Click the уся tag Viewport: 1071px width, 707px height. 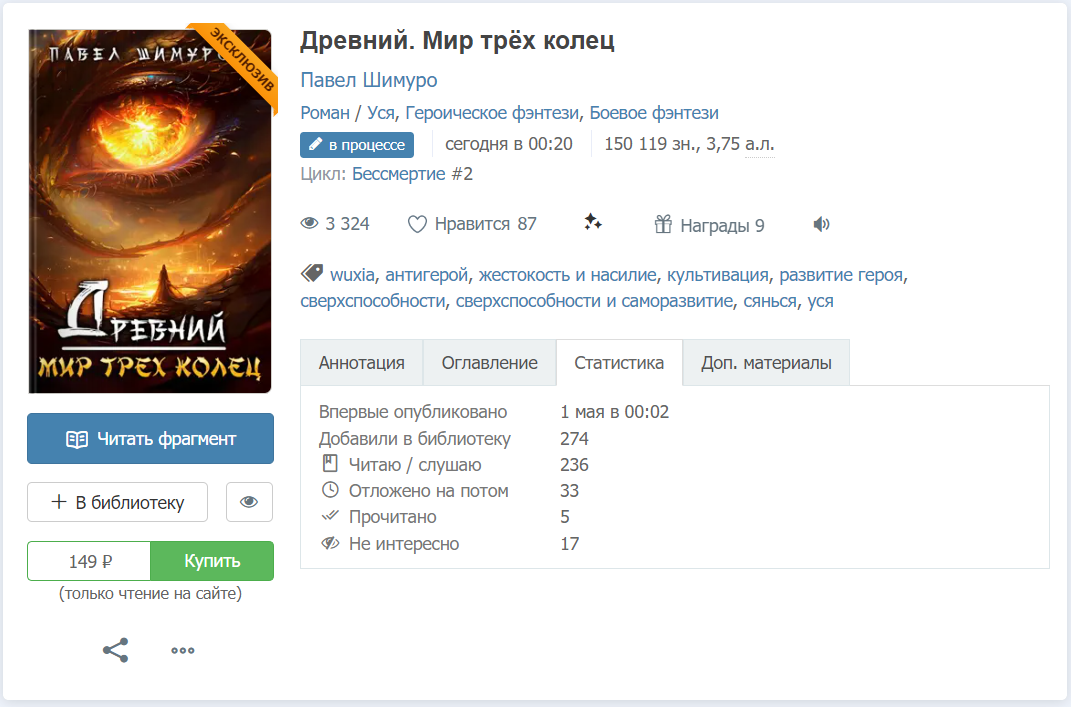click(x=820, y=301)
